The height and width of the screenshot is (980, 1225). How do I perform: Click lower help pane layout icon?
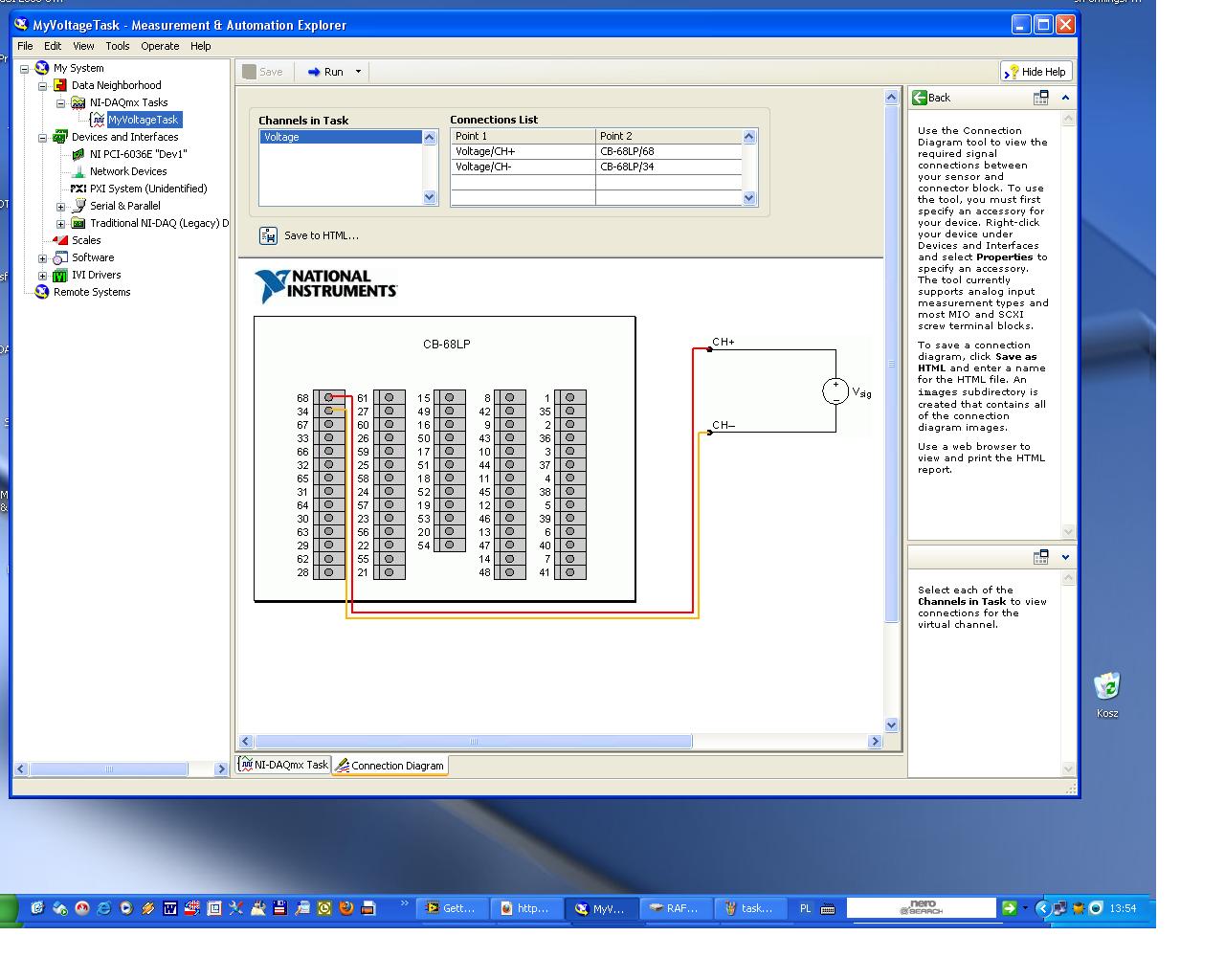1041,557
